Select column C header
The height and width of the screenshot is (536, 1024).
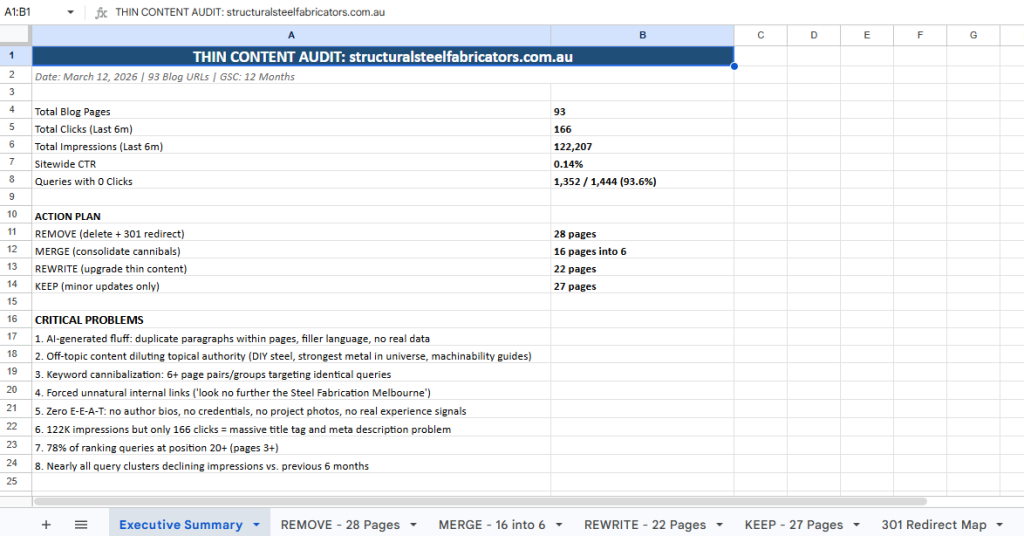click(761, 35)
